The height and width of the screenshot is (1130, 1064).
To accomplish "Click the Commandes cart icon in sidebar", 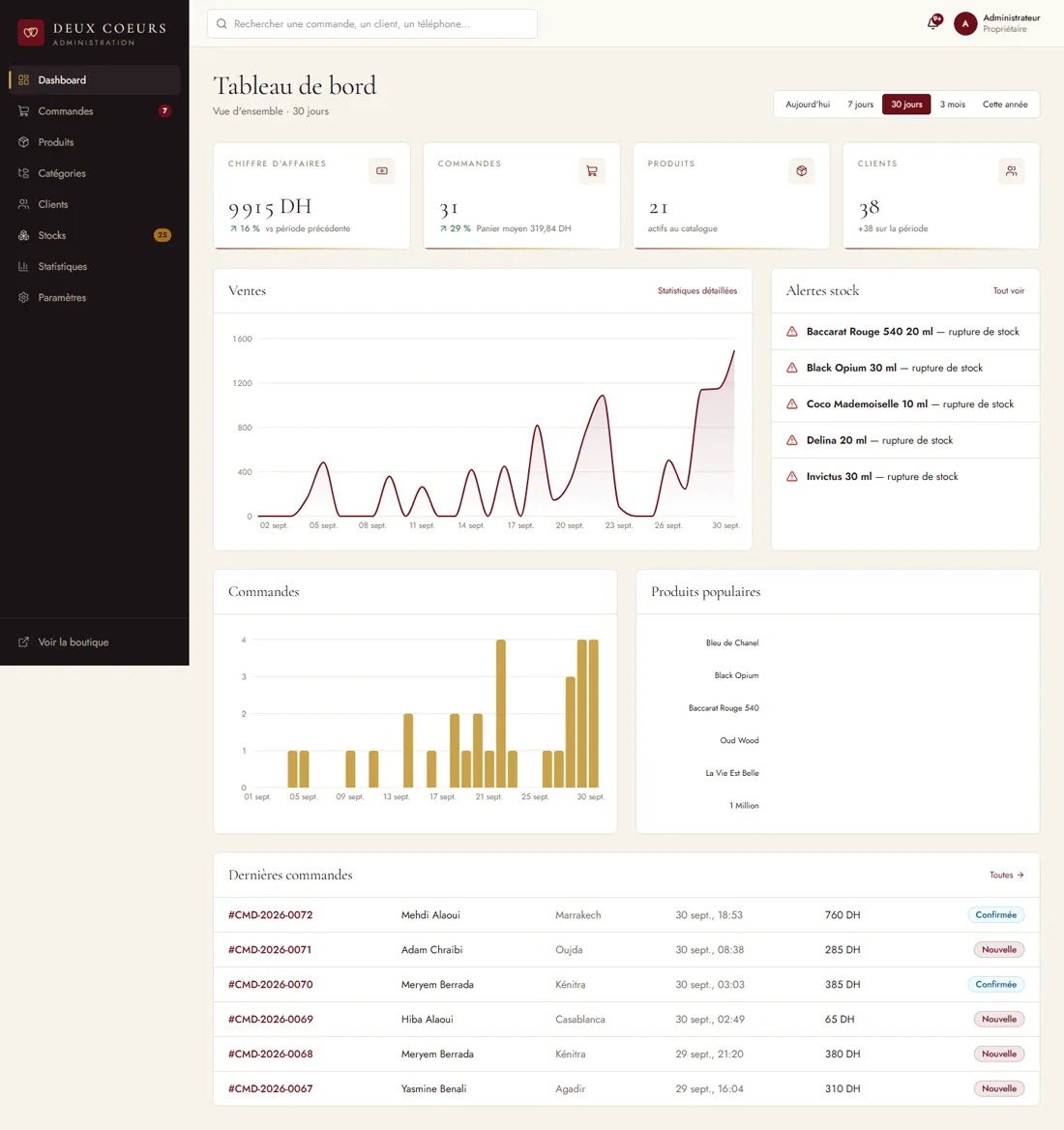I will 24,111.
